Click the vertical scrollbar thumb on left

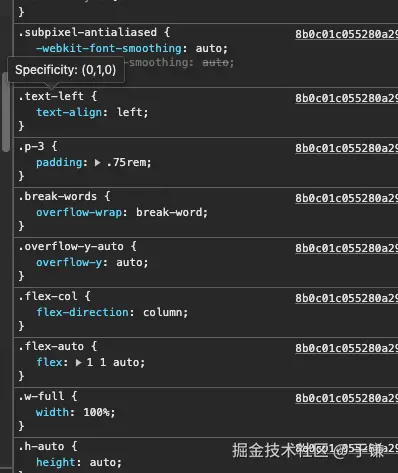tap(5, 112)
